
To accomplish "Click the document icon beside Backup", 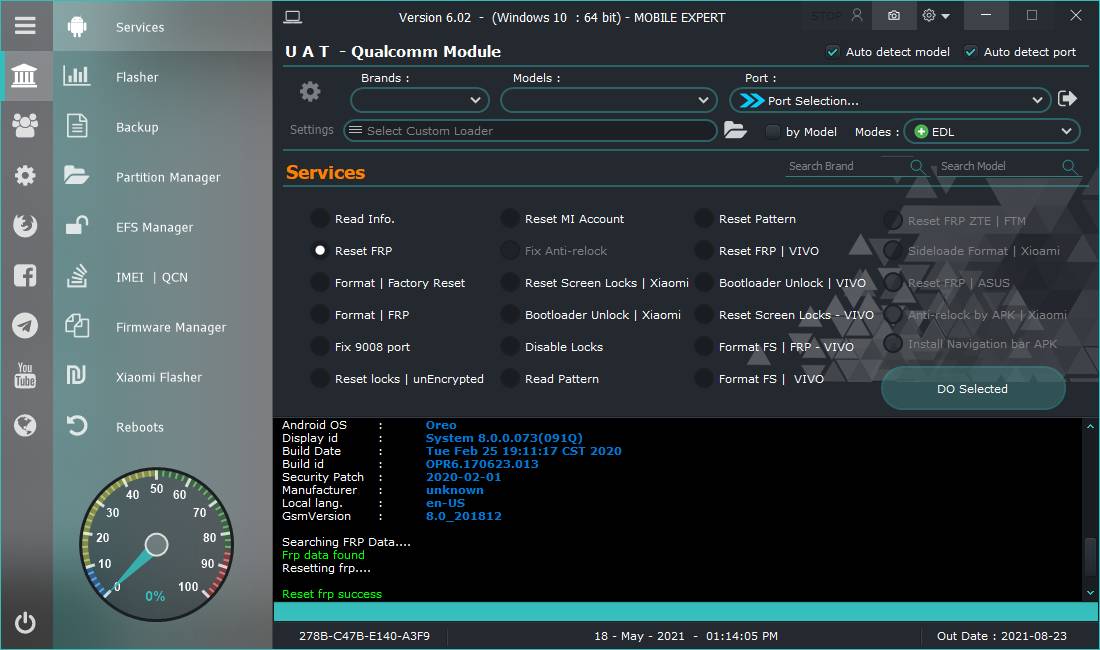I will point(76,126).
